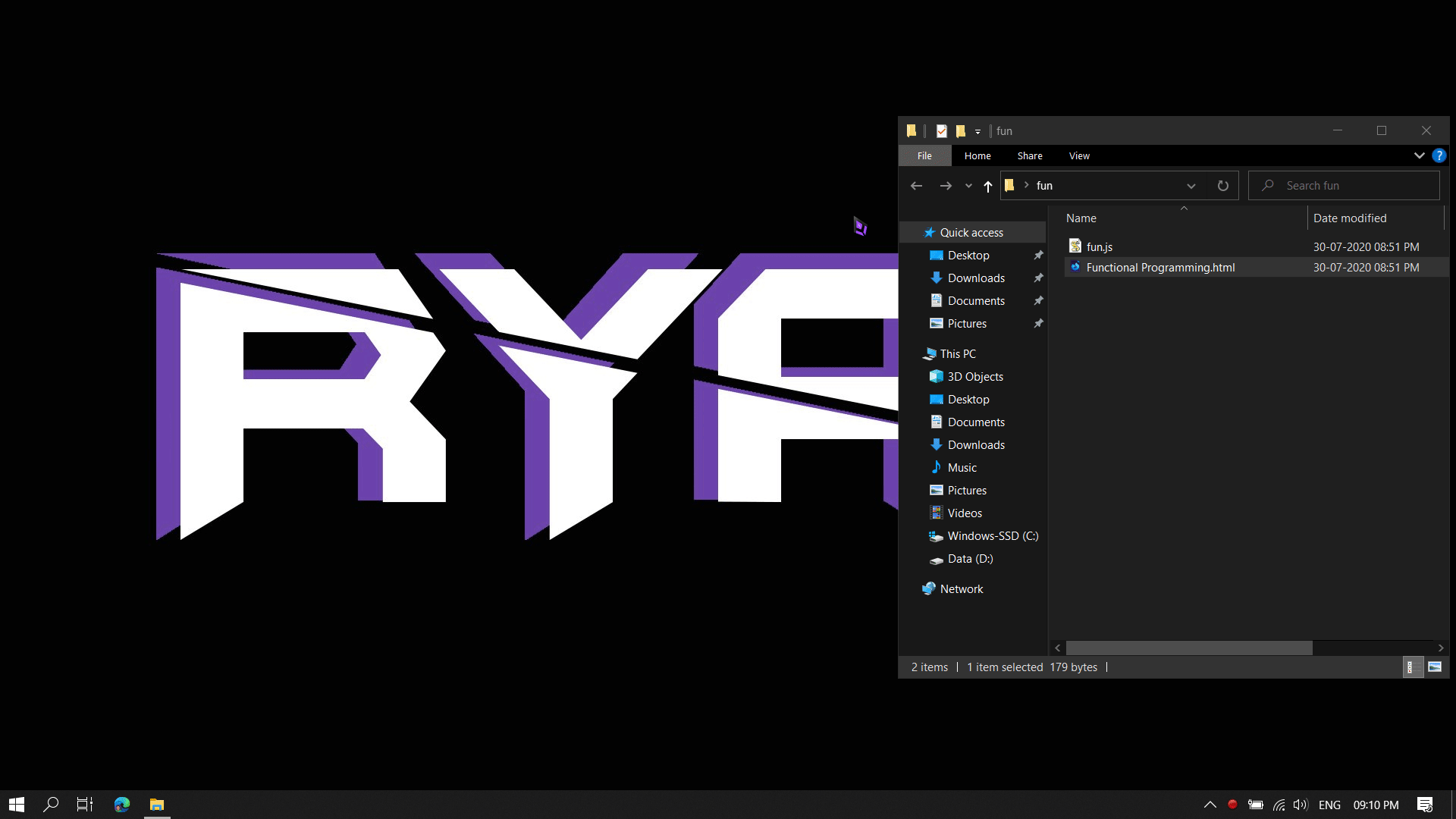Click the ENG language indicator
The height and width of the screenshot is (819, 1456).
click(x=1329, y=805)
